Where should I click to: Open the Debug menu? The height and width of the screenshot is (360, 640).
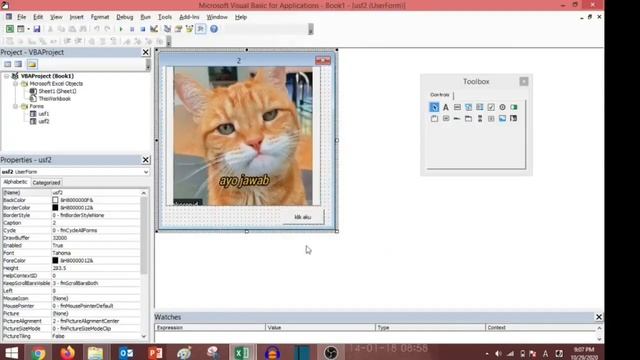[124, 17]
